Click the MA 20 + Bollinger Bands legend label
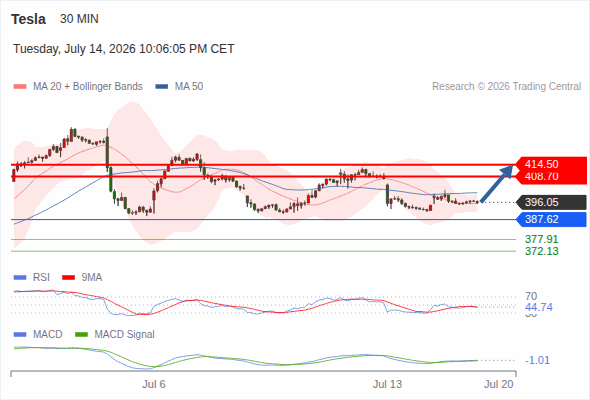This screenshot has width=590, height=400. 88,87
